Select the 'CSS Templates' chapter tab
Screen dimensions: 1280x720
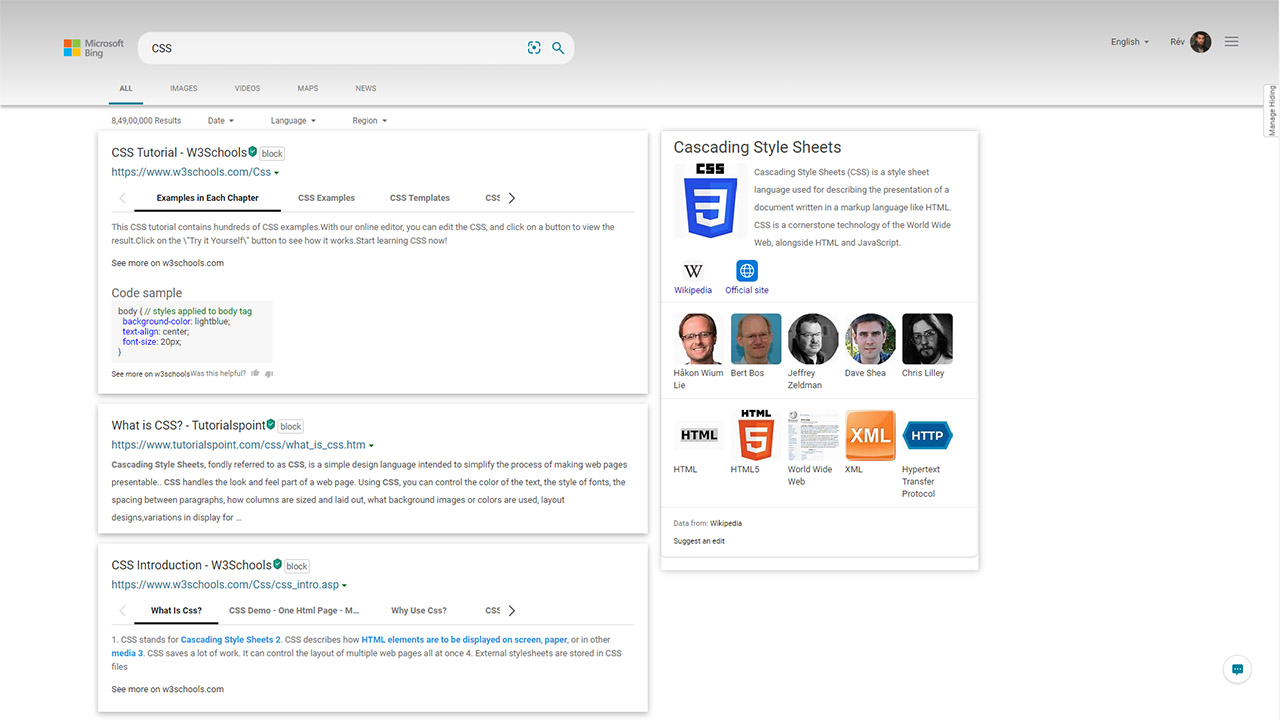[x=419, y=197]
